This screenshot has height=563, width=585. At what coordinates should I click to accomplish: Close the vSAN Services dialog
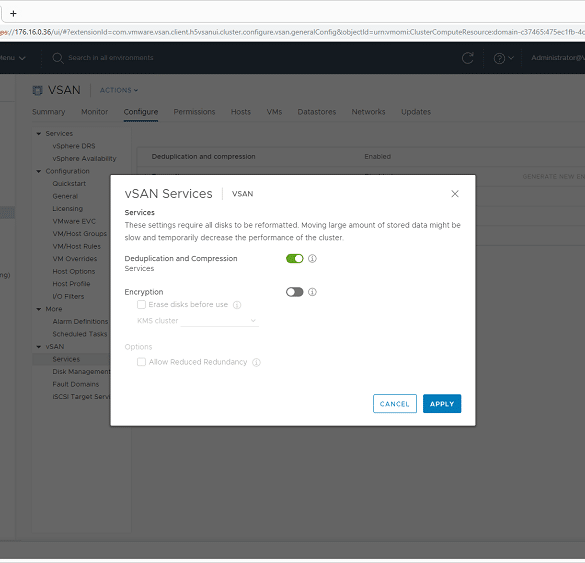click(455, 194)
